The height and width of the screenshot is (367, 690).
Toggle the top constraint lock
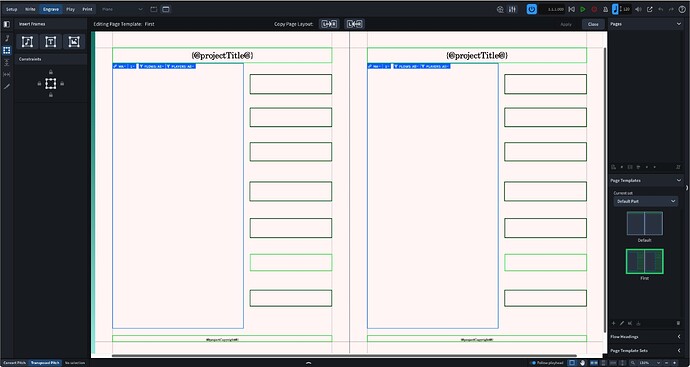click(51, 72)
